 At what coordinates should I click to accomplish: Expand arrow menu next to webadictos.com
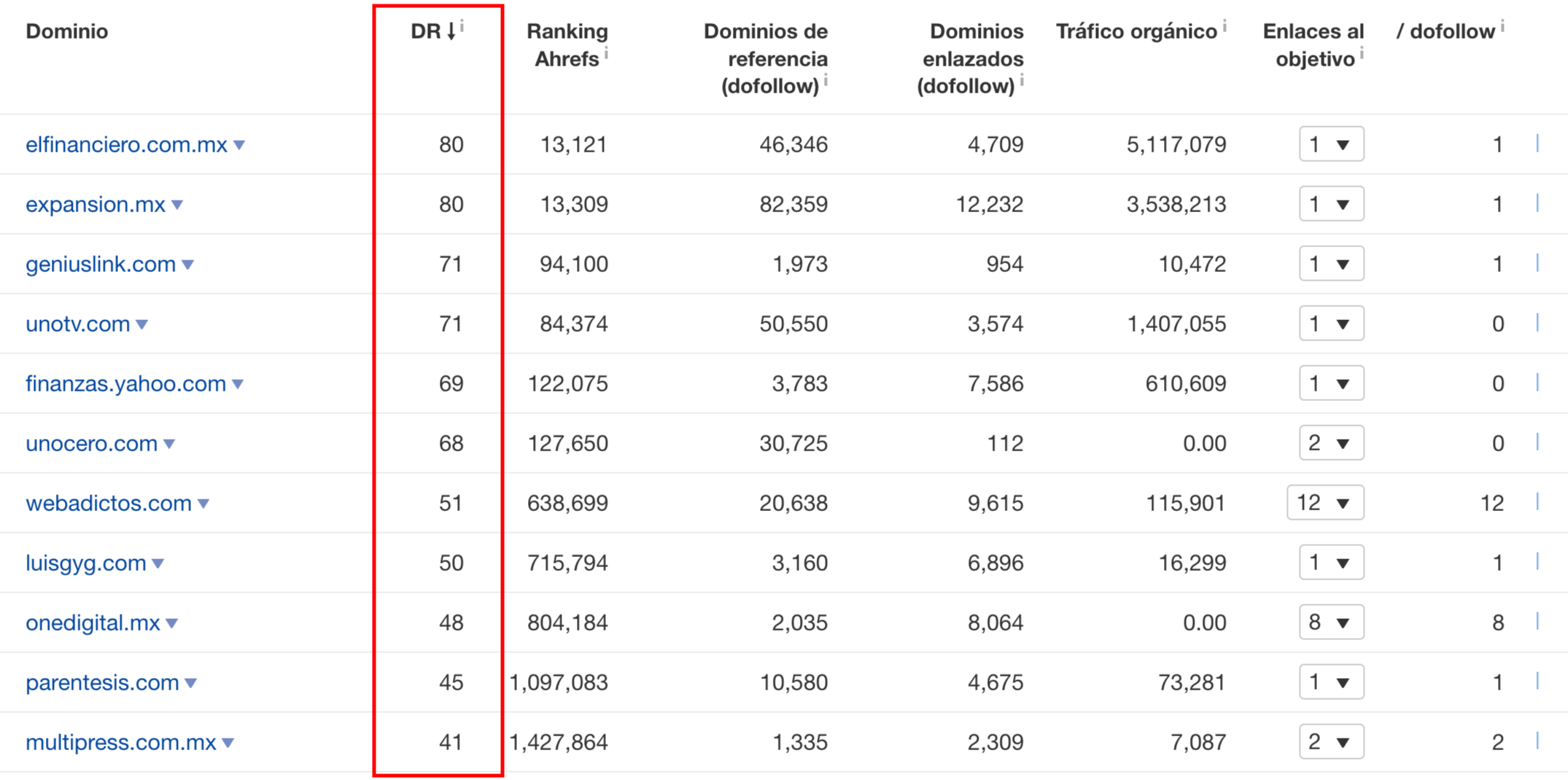(x=204, y=504)
